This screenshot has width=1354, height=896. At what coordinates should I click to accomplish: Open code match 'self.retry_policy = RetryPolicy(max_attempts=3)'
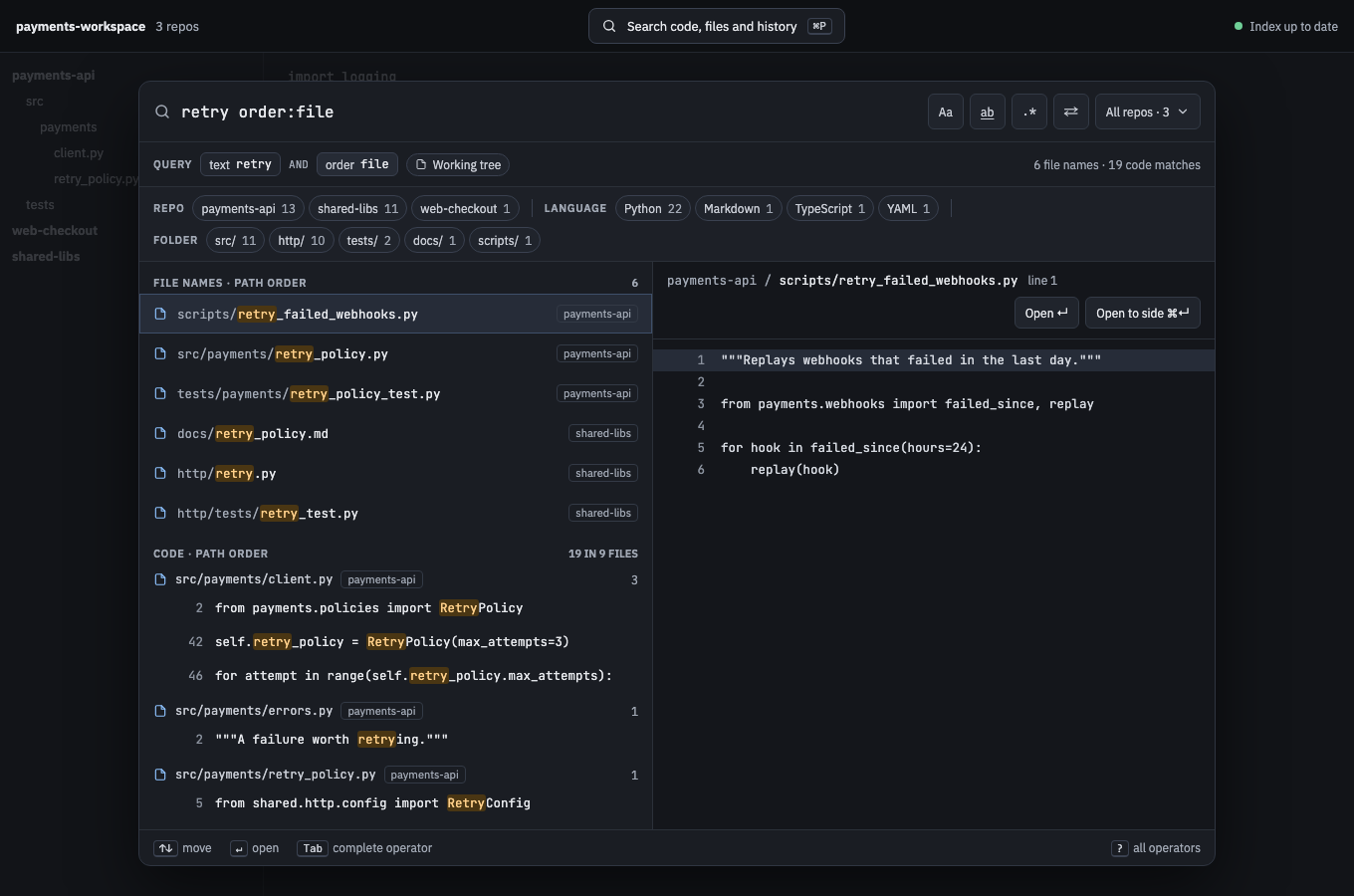click(x=395, y=642)
